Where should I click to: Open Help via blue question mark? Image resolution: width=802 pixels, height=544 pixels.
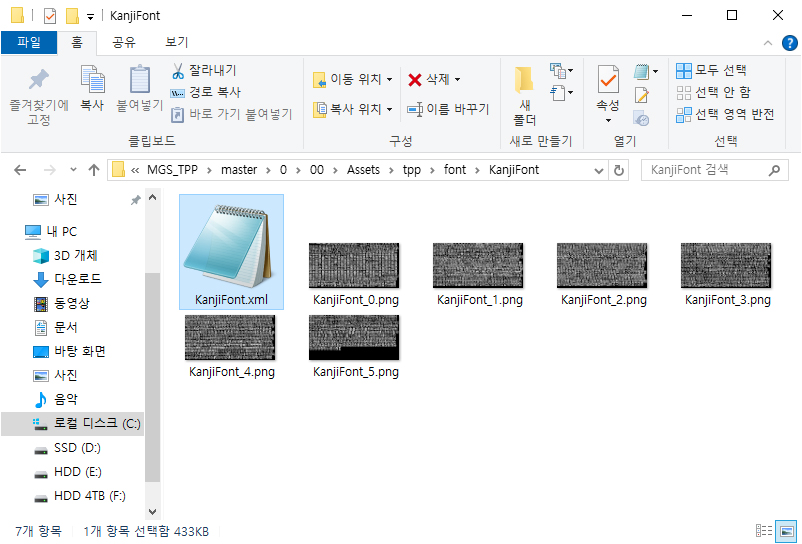coord(790,43)
